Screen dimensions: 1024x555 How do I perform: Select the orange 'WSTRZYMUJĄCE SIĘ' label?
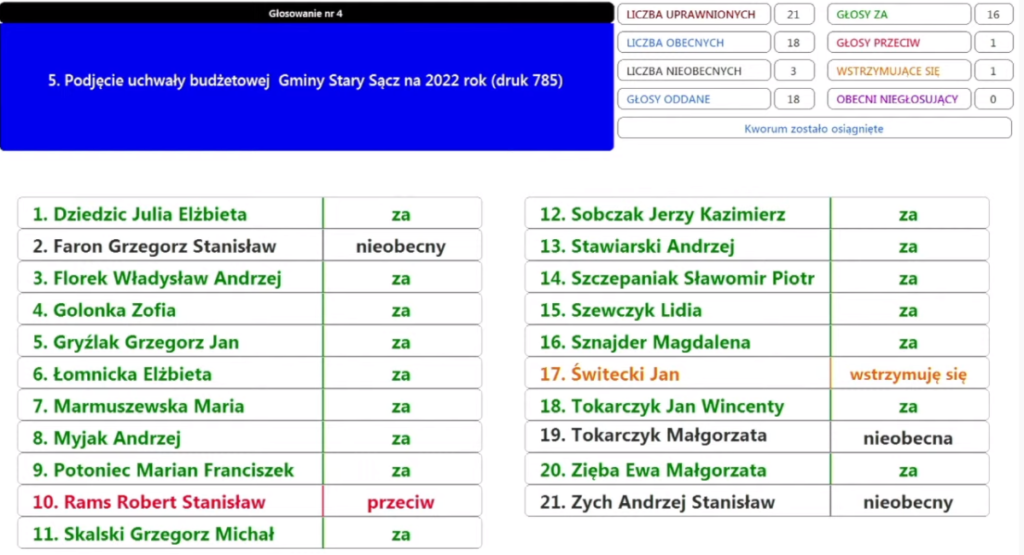(x=898, y=71)
